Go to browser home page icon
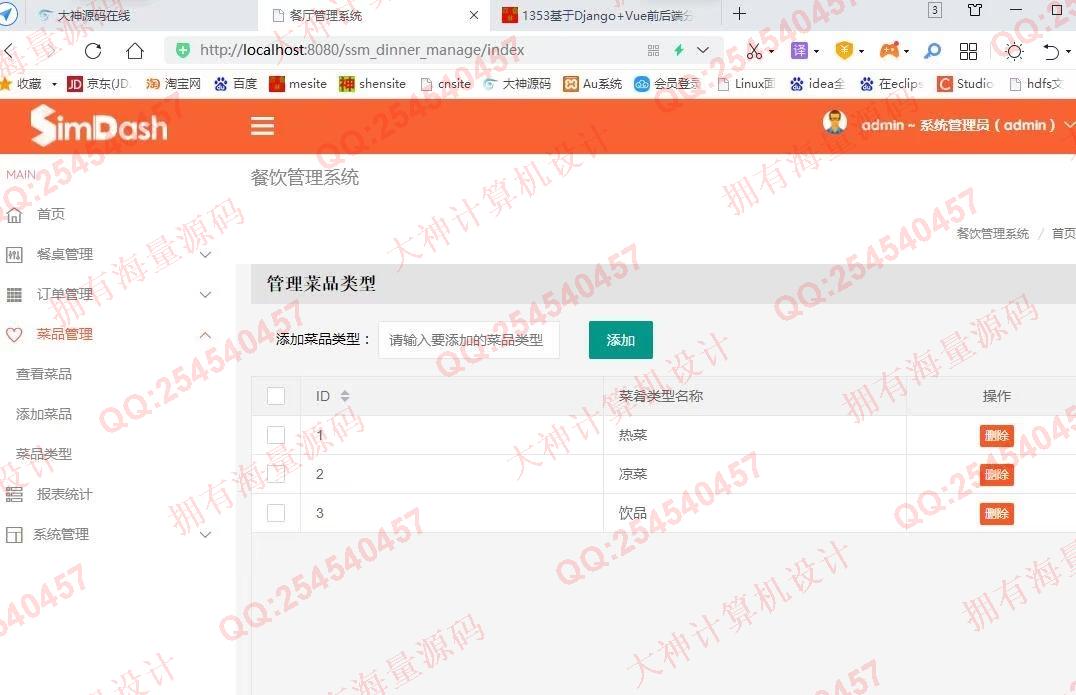 [135, 51]
